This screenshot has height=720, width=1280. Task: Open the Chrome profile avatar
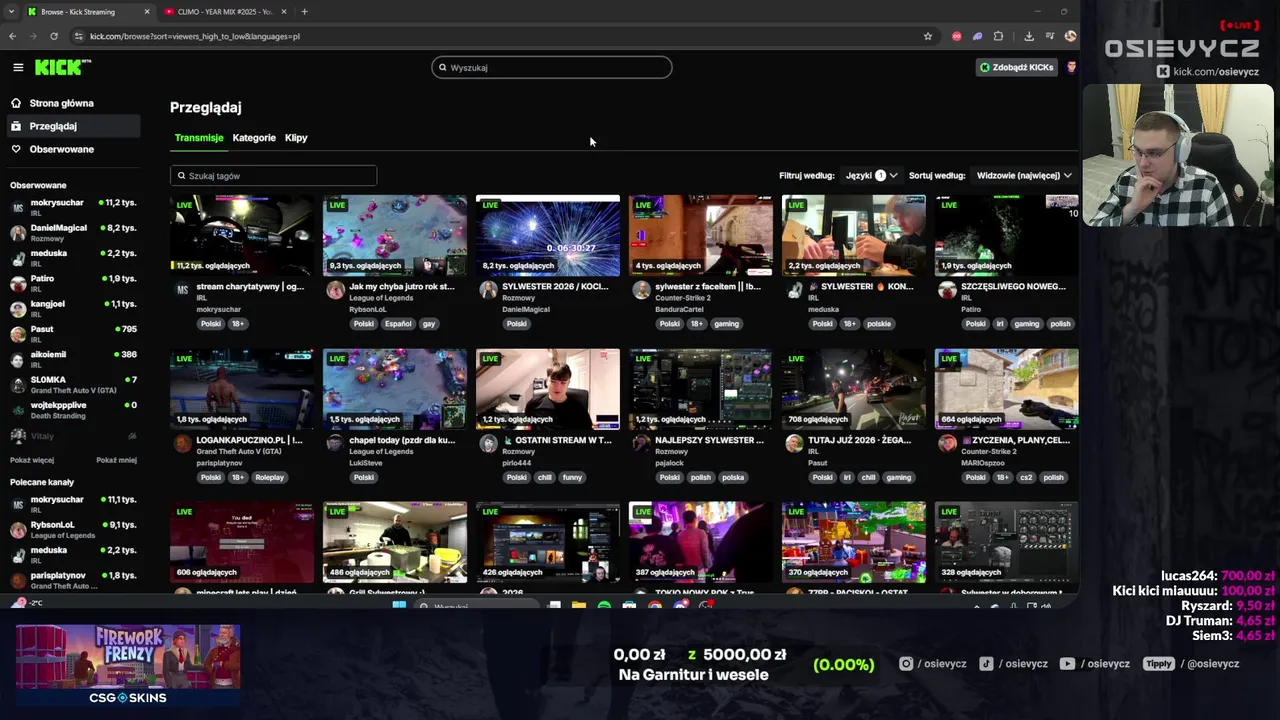coord(1070,36)
